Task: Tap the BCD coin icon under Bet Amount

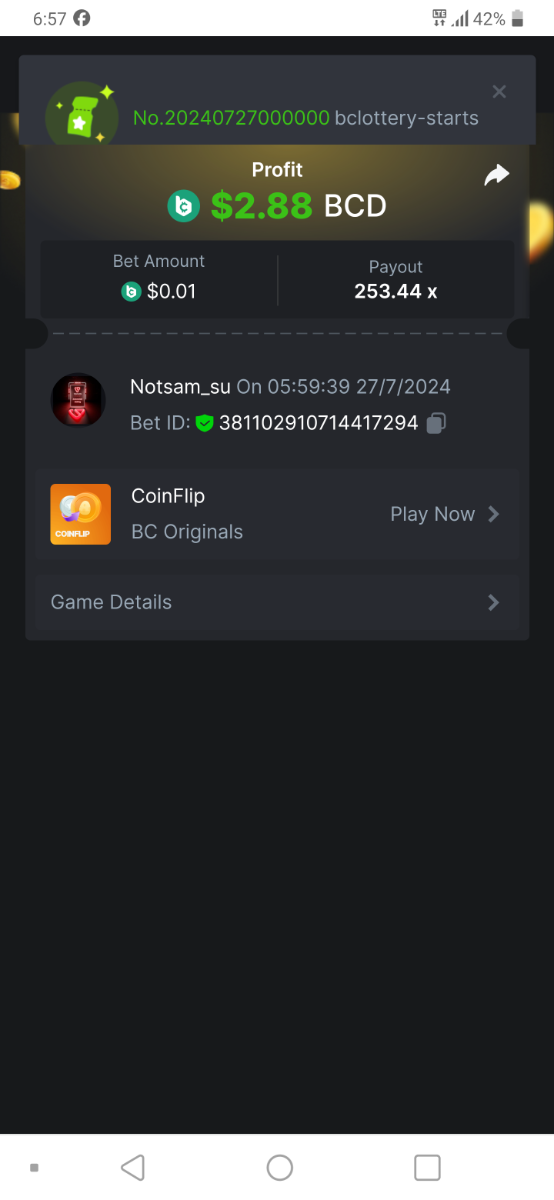Action: point(131,292)
